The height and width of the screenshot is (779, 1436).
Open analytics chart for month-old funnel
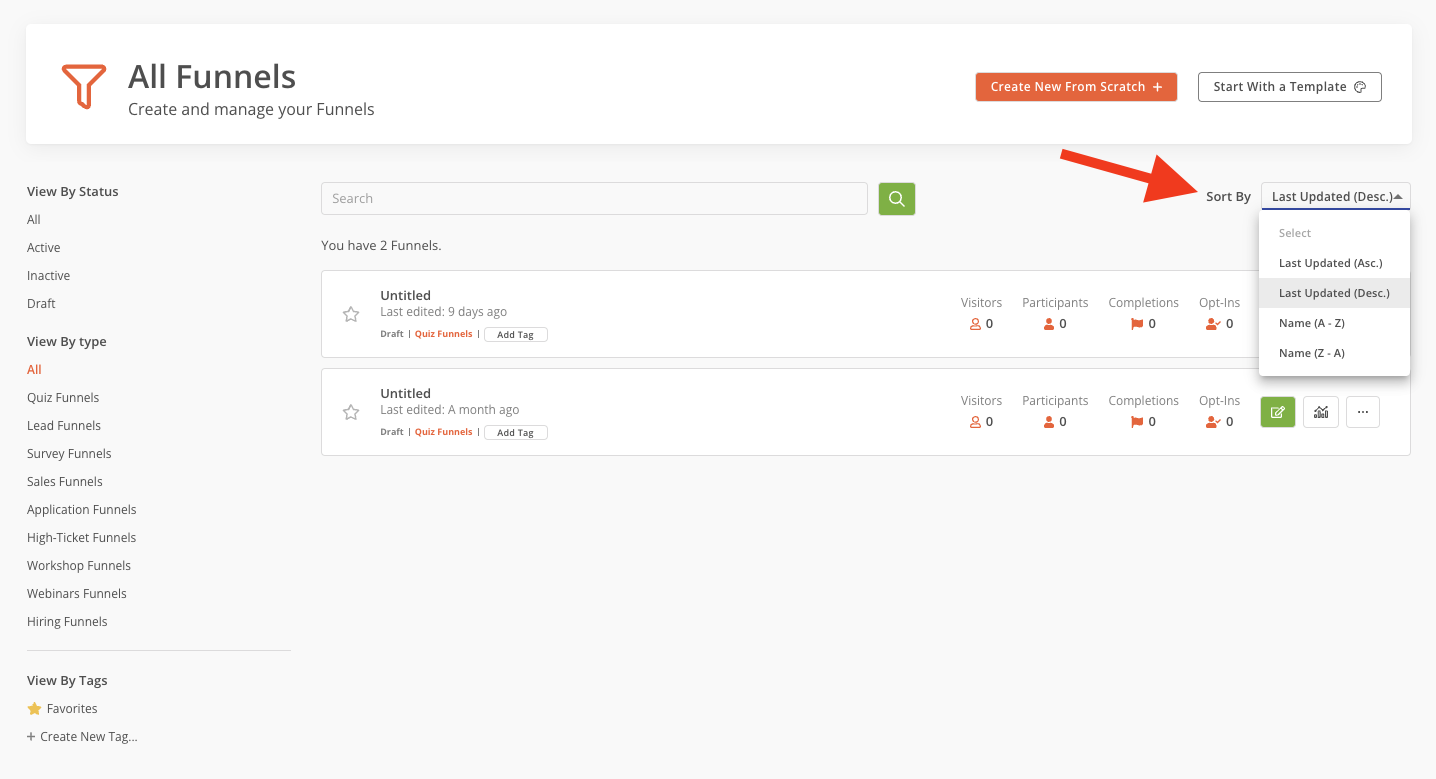[1321, 412]
